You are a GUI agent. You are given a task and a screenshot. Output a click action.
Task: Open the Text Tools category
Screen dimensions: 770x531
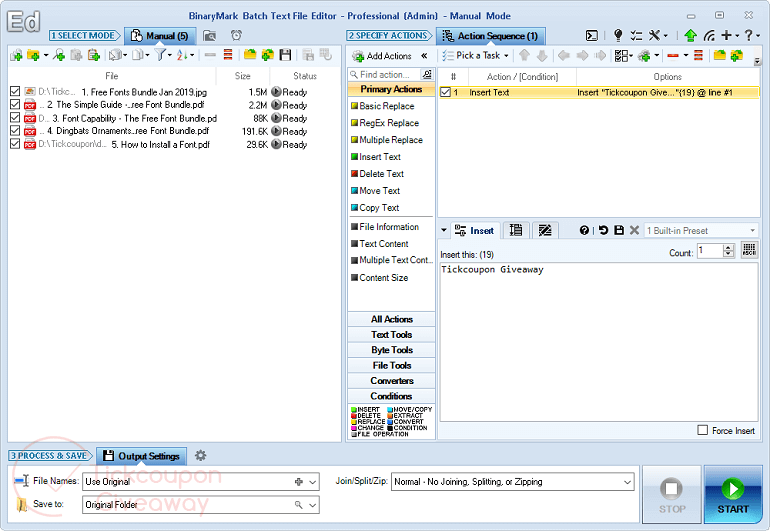[x=391, y=335]
